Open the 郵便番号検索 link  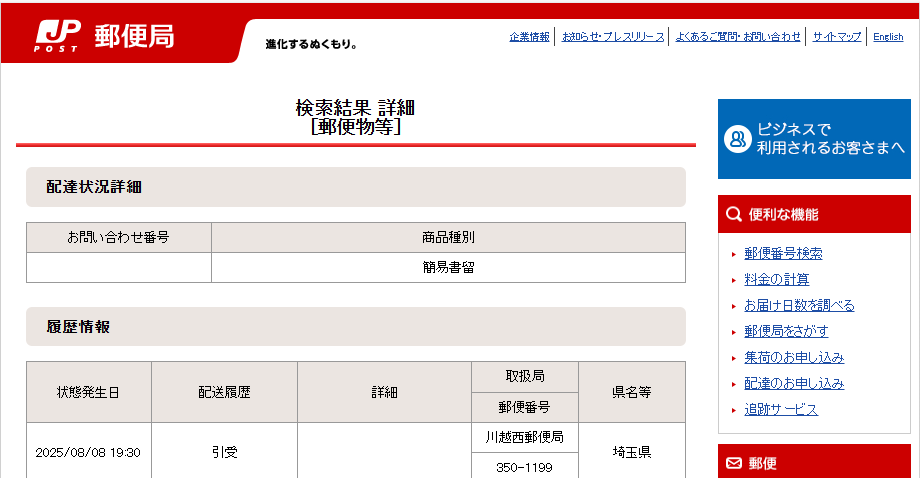click(783, 254)
